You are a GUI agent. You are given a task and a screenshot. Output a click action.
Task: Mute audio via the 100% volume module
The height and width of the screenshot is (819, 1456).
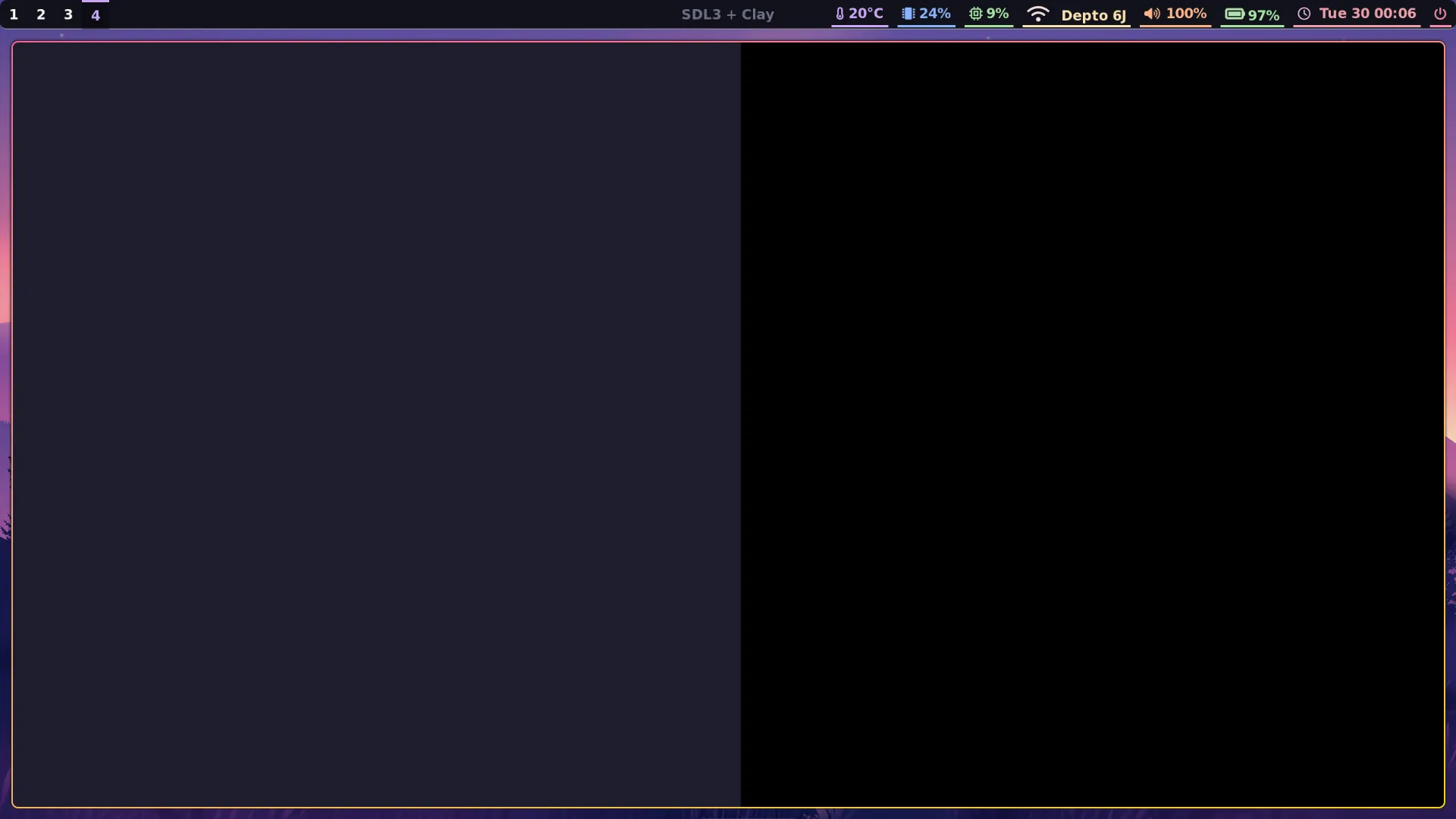pyautogui.click(x=1175, y=14)
